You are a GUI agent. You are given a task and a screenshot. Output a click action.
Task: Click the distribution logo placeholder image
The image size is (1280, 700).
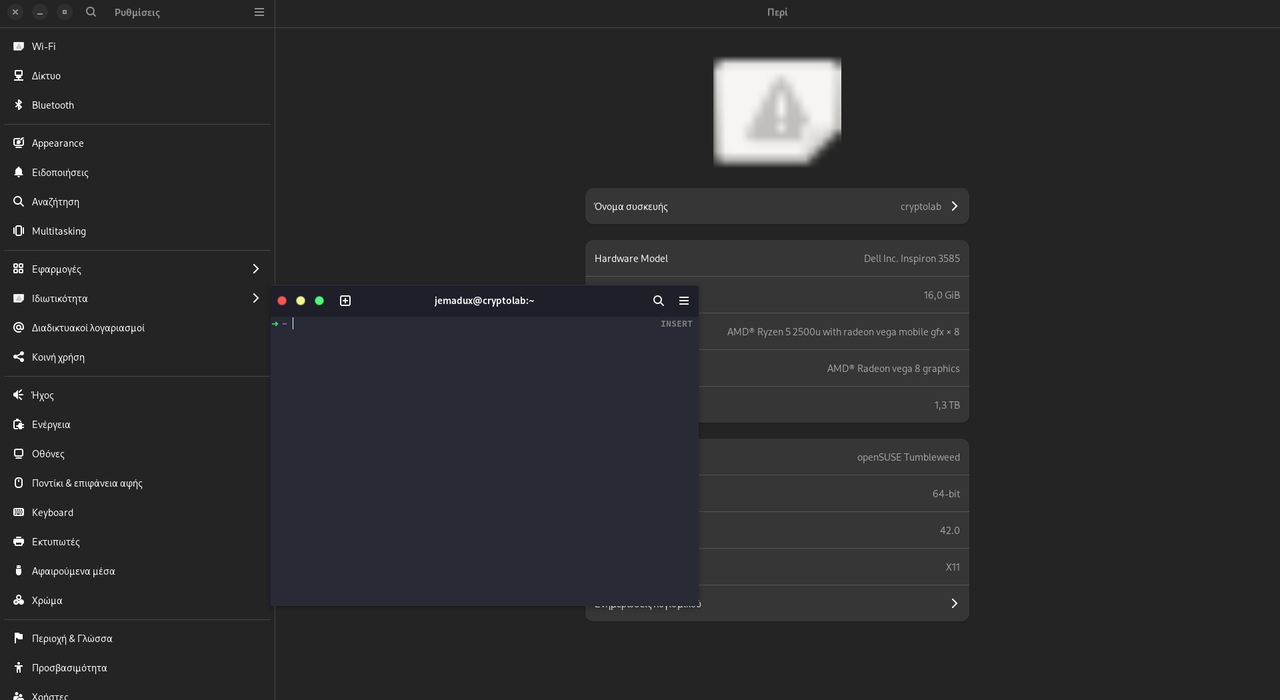[777, 111]
